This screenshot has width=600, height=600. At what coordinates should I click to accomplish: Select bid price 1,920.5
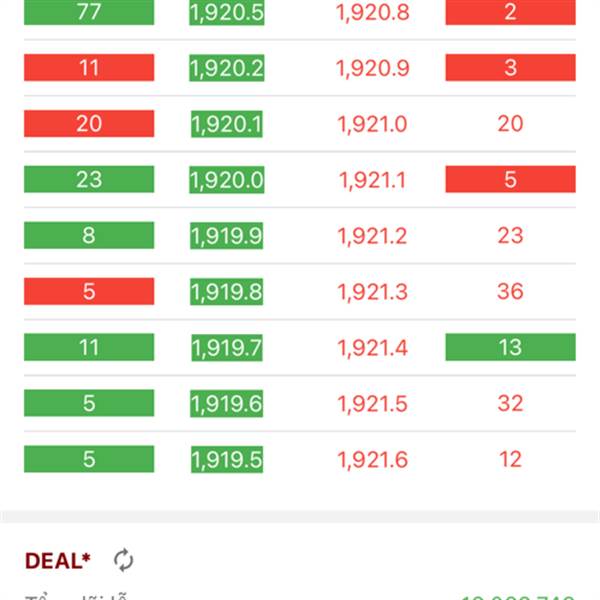226,12
